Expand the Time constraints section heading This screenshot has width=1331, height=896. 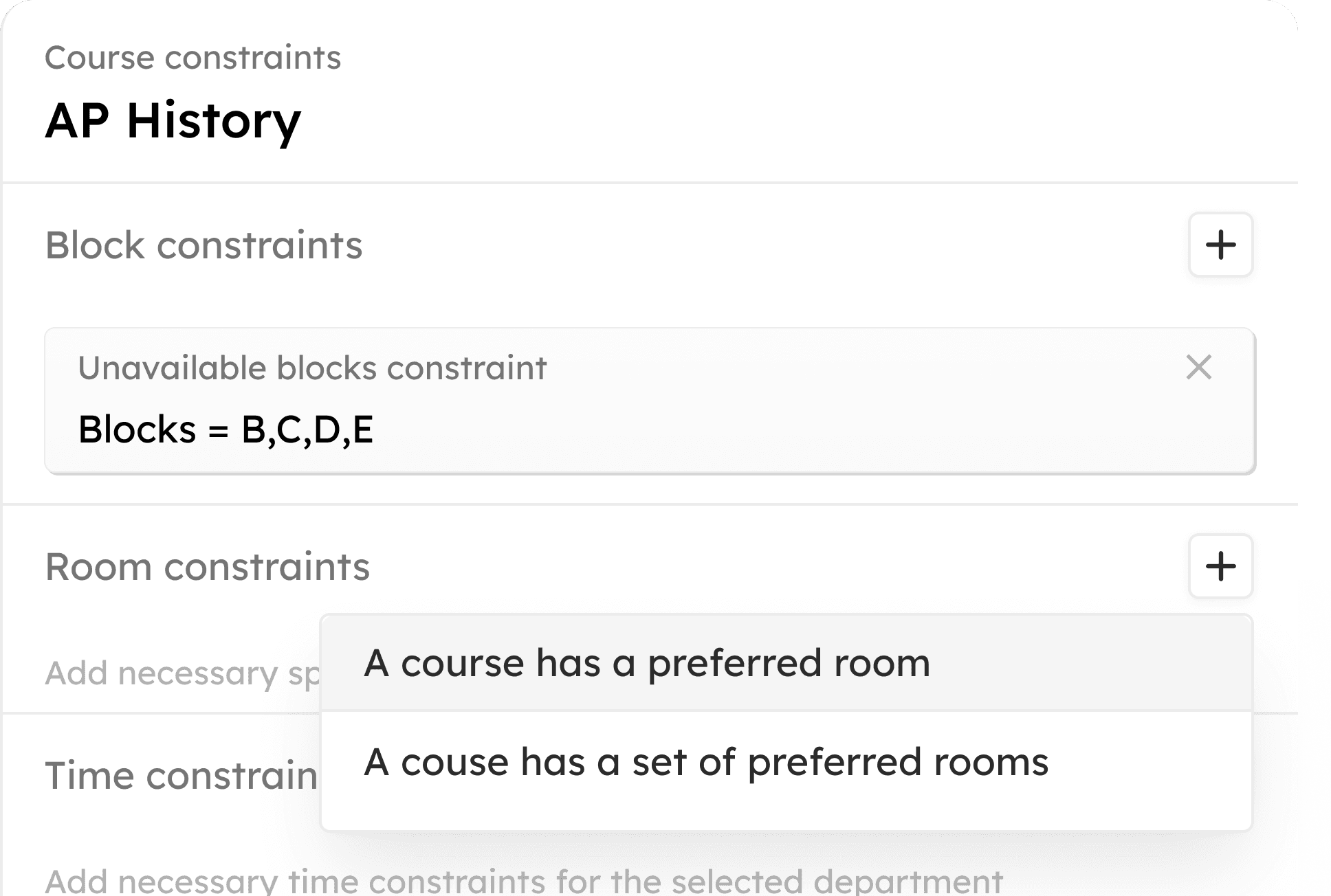(182, 776)
